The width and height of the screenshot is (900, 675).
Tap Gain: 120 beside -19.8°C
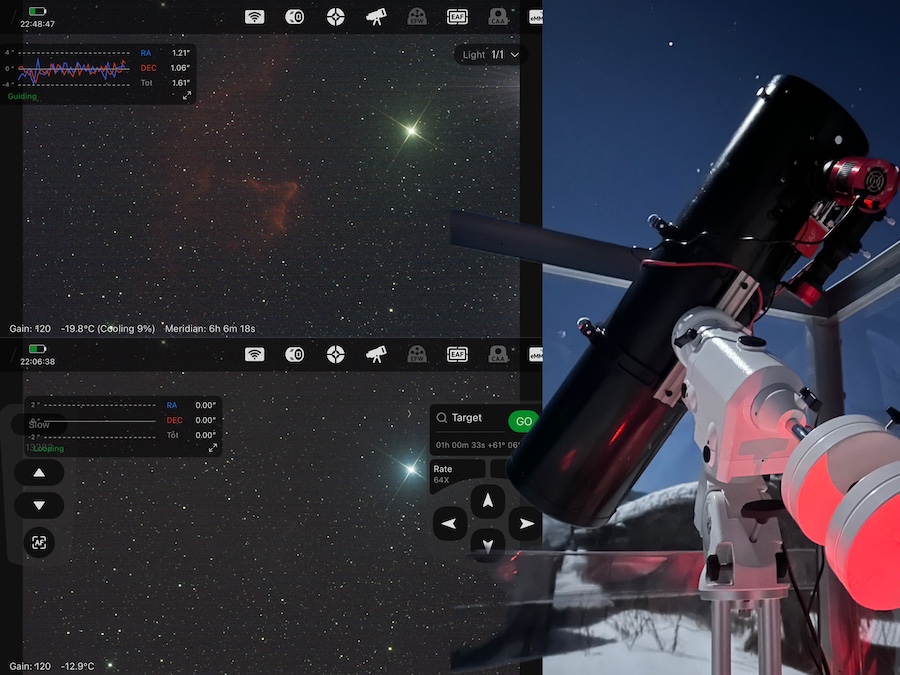pos(30,329)
